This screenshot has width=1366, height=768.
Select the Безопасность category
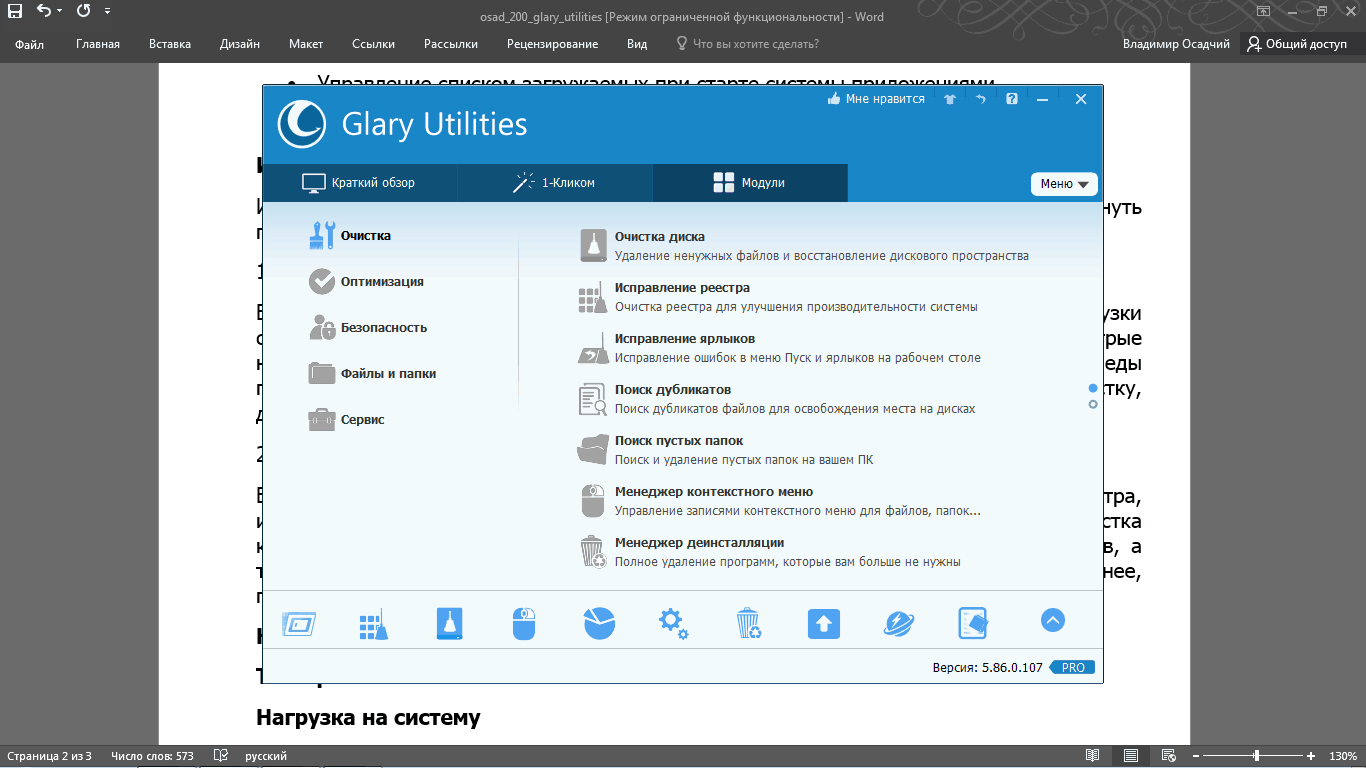pos(369,328)
